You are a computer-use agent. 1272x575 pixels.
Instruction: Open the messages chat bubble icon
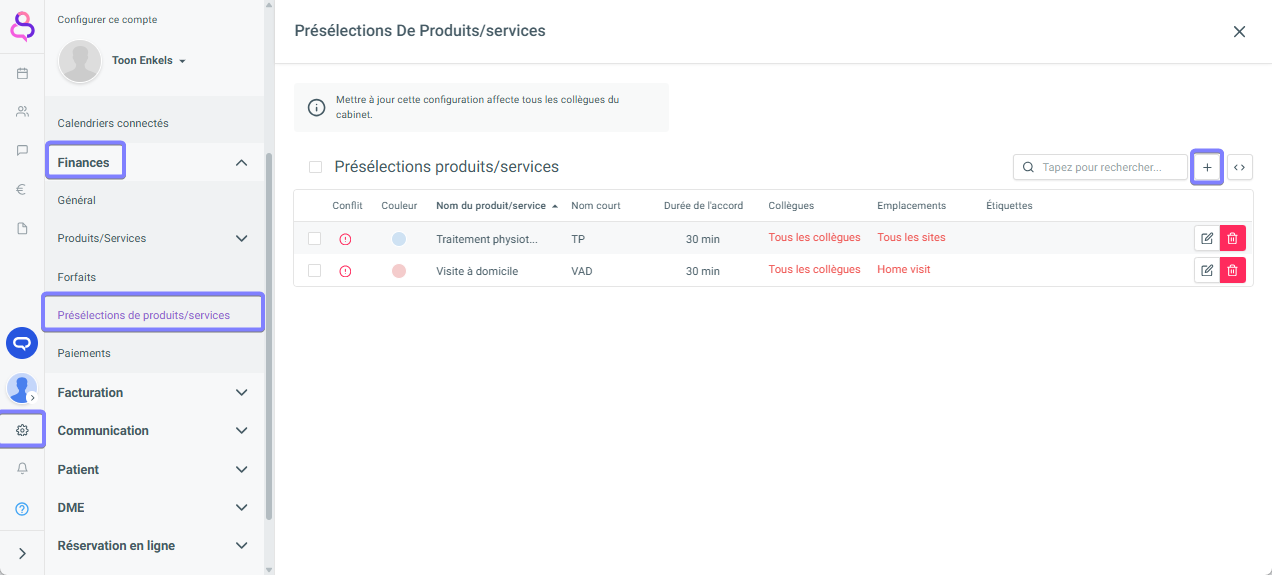click(22, 151)
